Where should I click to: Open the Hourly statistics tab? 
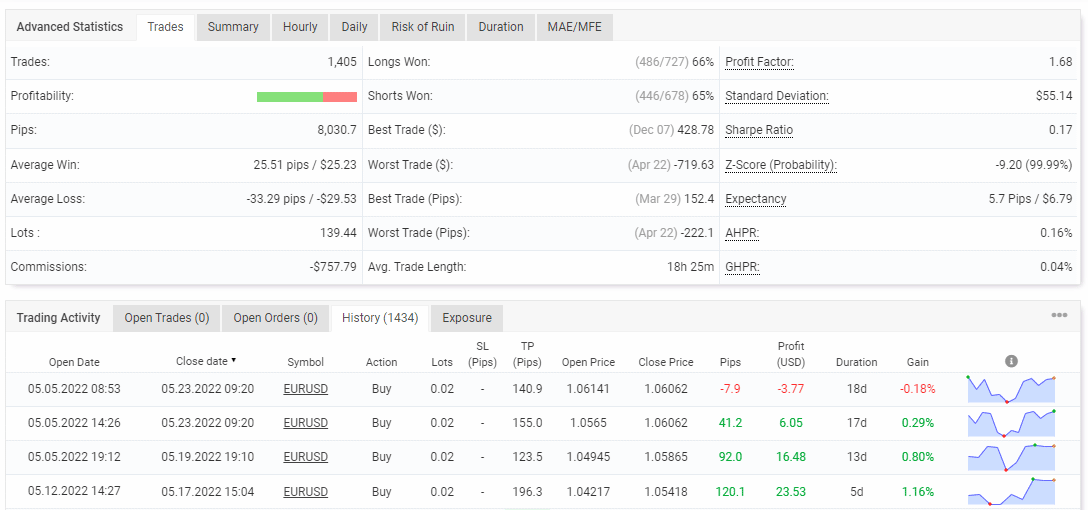pyautogui.click(x=300, y=27)
